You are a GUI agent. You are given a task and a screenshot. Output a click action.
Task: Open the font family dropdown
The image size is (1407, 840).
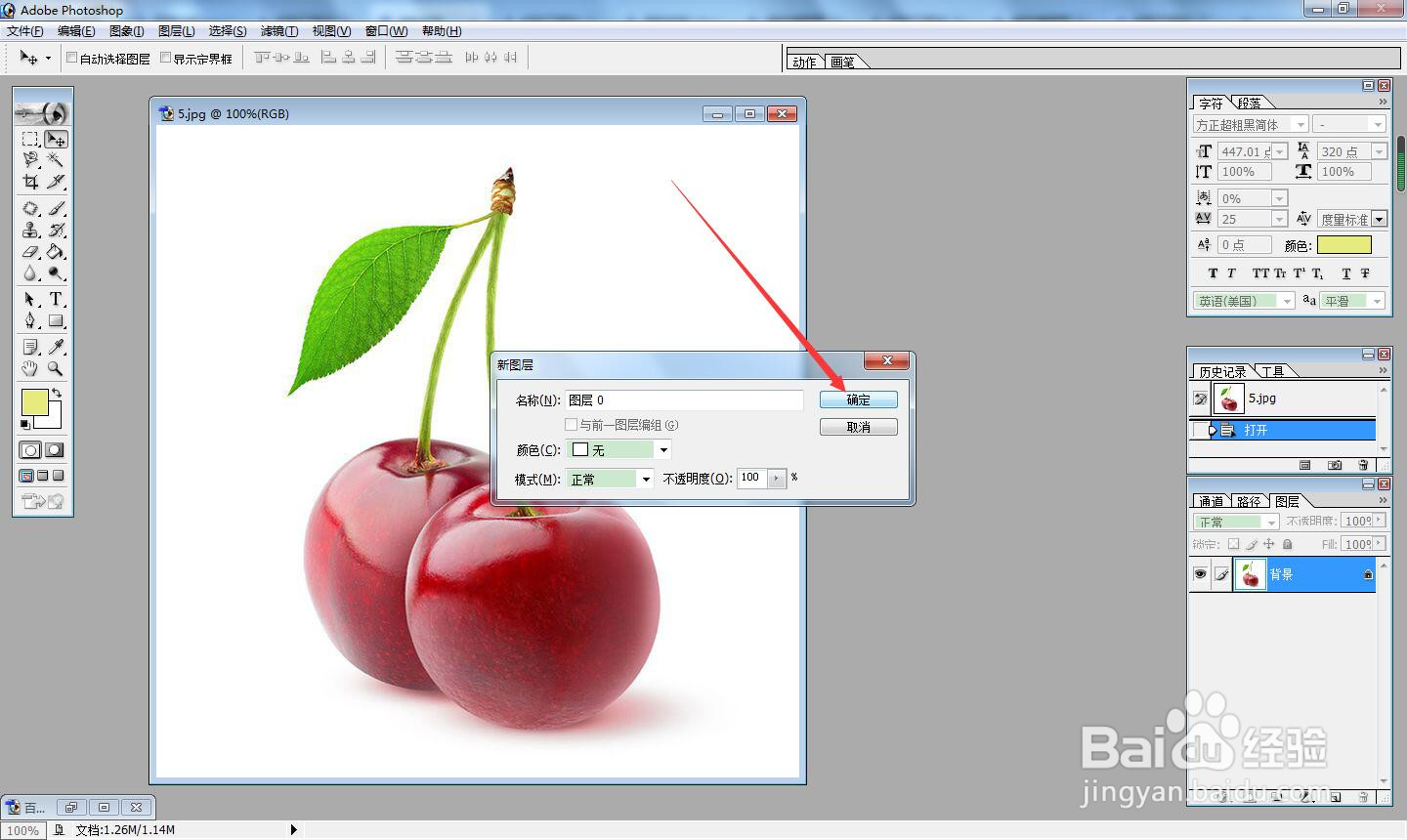click(x=1300, y=124)
